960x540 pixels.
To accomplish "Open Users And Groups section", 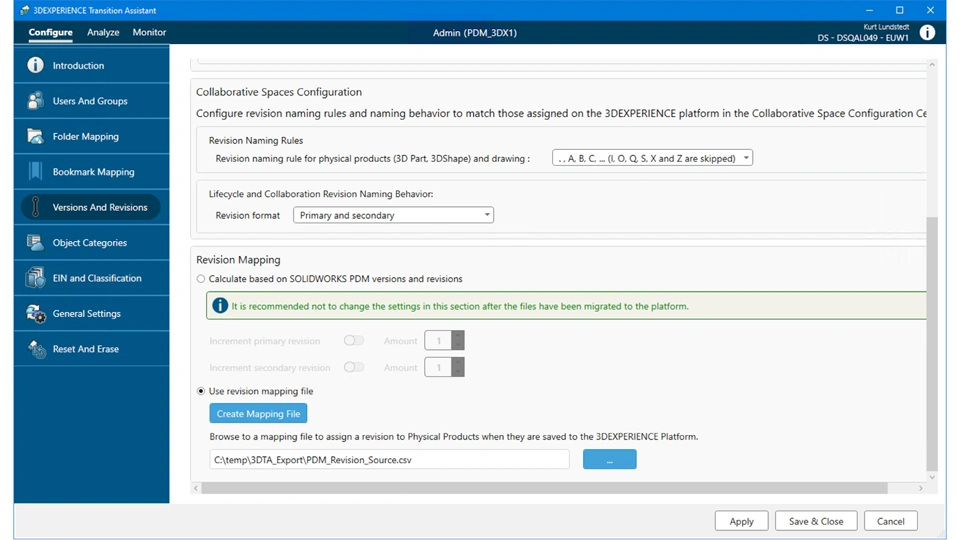I will pyautogui.click(x=91, y=100).
